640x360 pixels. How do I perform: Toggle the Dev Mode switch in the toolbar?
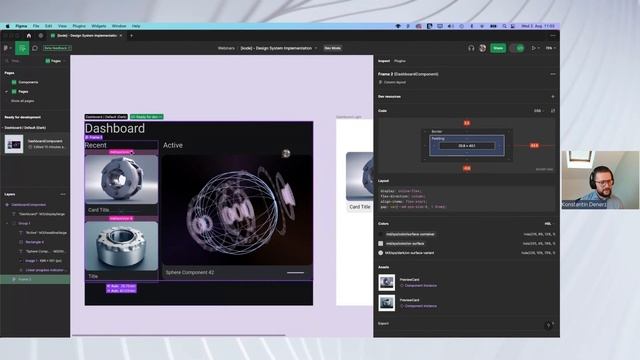tap(517, 48)
